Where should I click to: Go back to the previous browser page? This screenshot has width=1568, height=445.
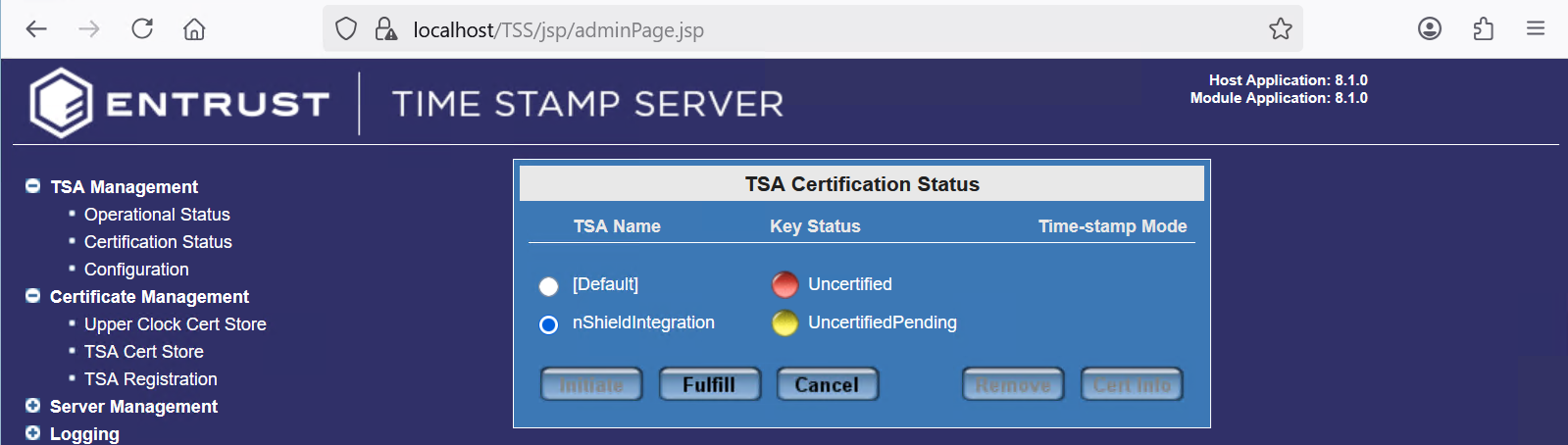(36, 28)
